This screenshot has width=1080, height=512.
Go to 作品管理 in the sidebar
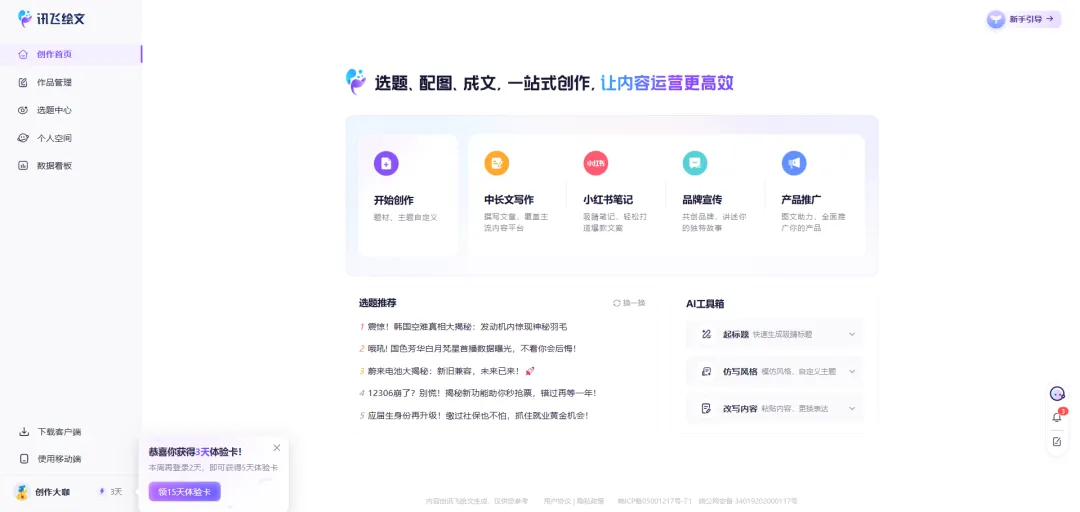pyautogui.click(x=54, y=82)
